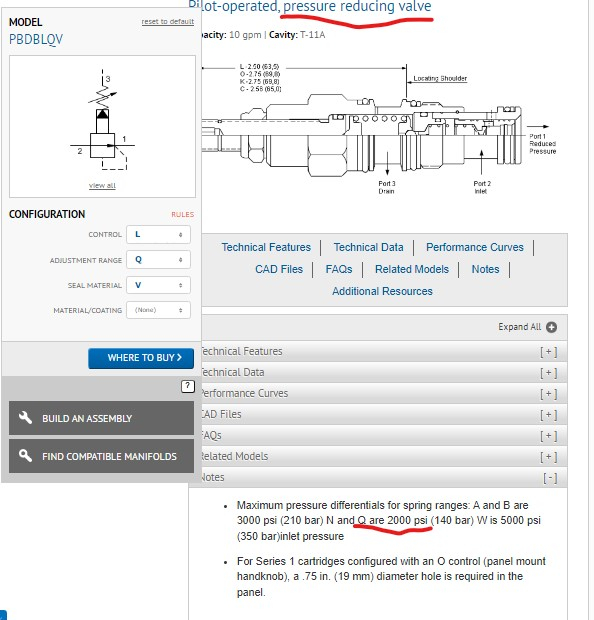This screenshot has height=620, width=594.
Task: Click the wrench icon on Build an Assembly
Action: 25,418
